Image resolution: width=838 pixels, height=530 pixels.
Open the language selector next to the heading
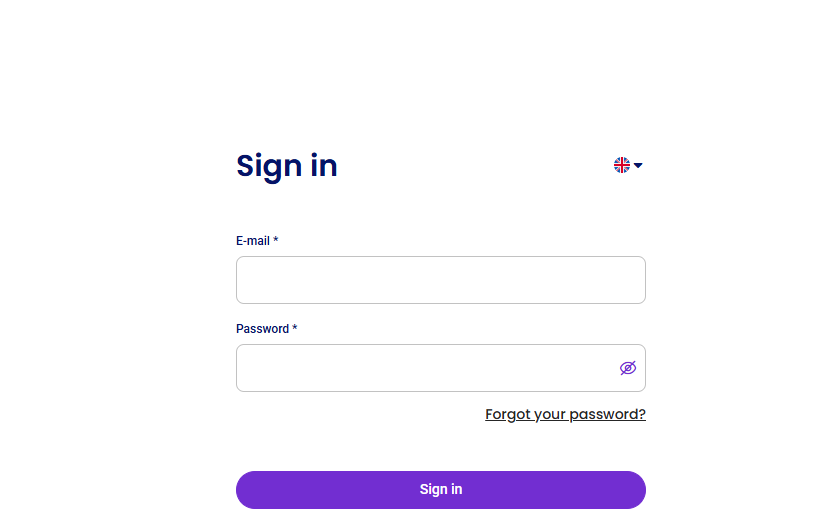(628, 165)
